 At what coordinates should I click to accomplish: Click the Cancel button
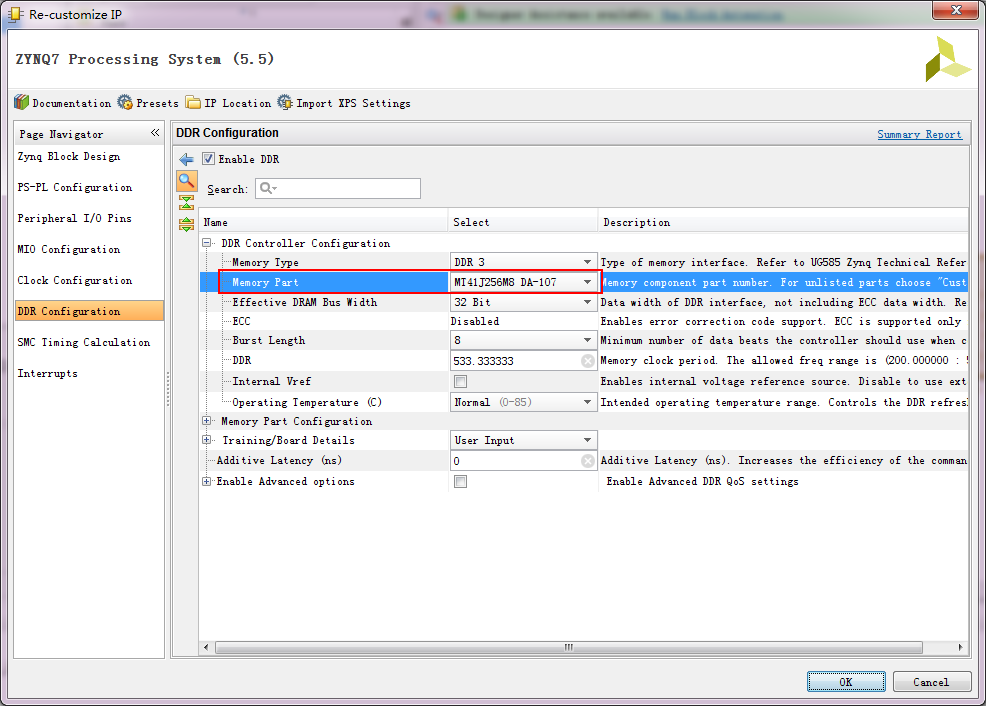[931, 681]
